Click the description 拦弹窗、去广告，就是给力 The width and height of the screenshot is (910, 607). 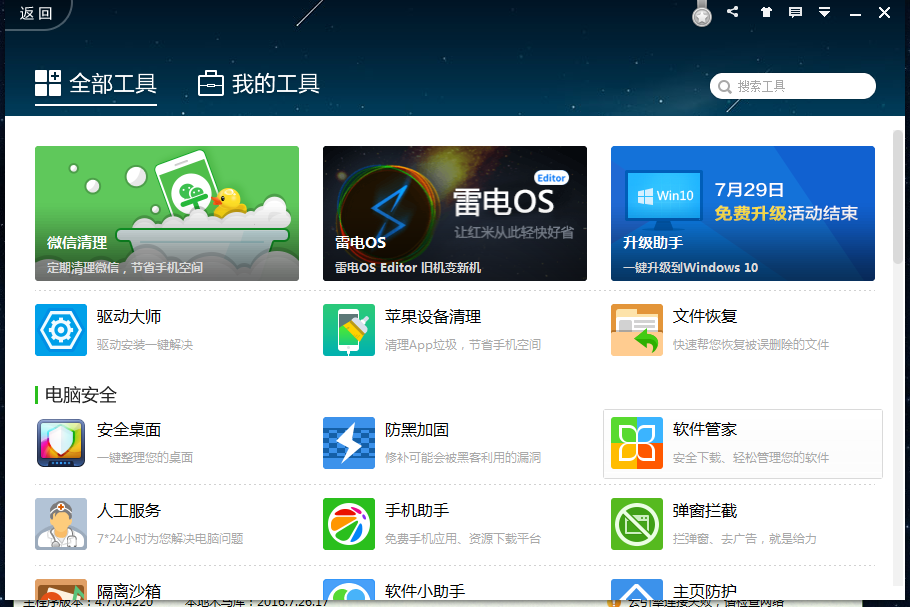(x=745, y=539)
